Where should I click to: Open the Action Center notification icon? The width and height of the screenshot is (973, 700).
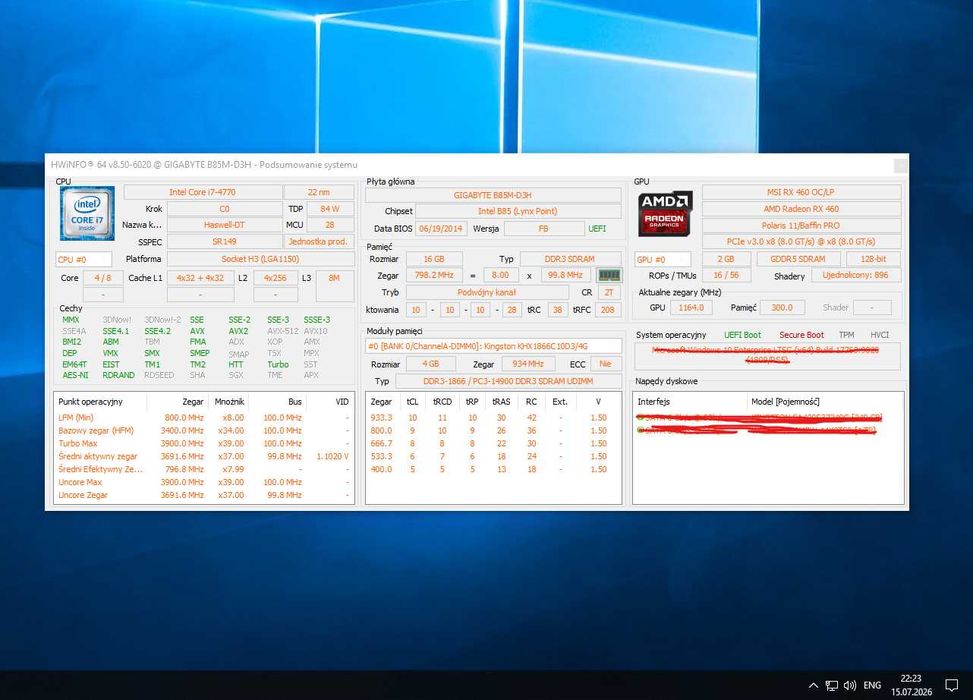951,685
